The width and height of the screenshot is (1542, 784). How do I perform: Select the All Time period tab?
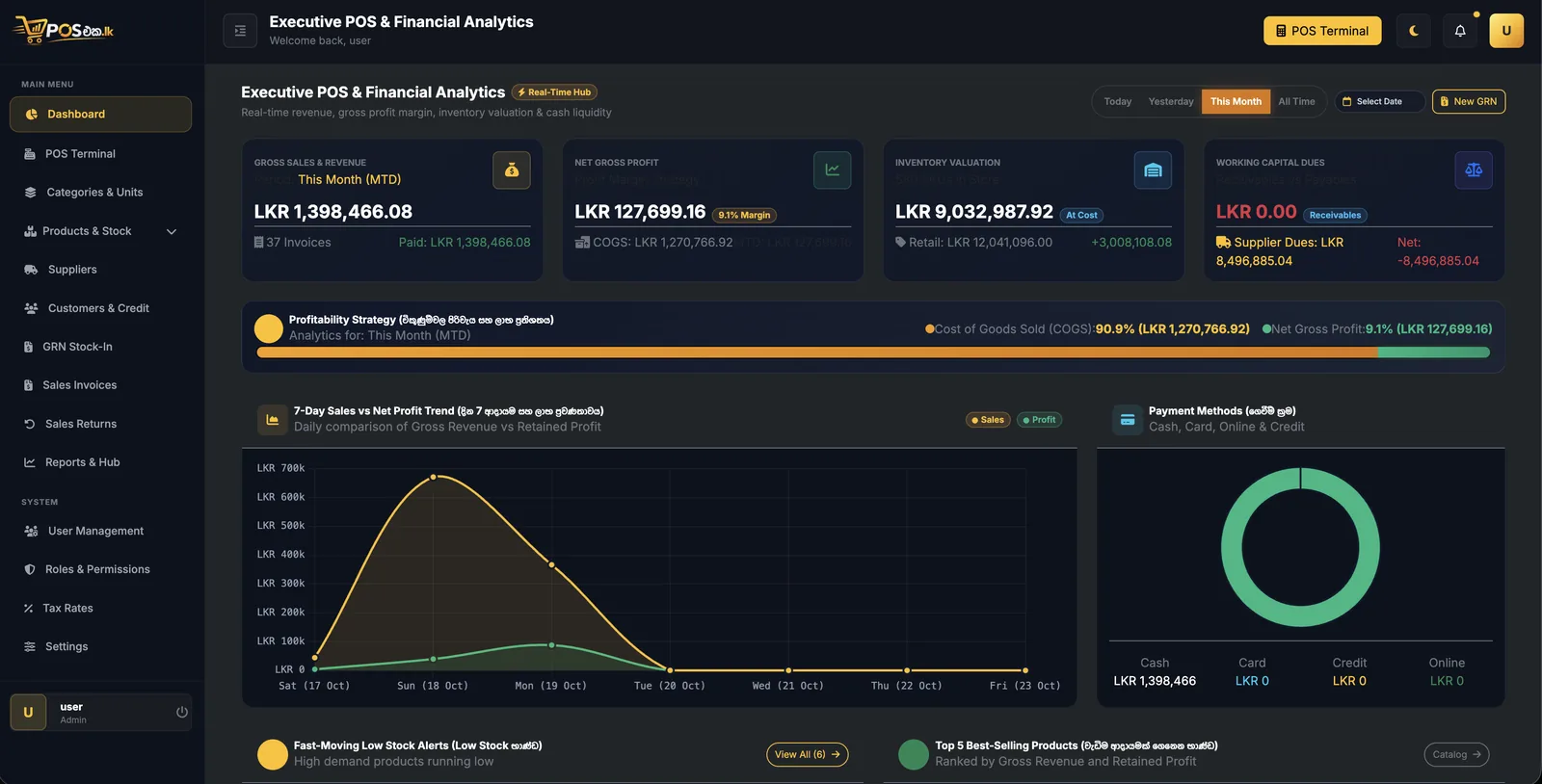1296,101
